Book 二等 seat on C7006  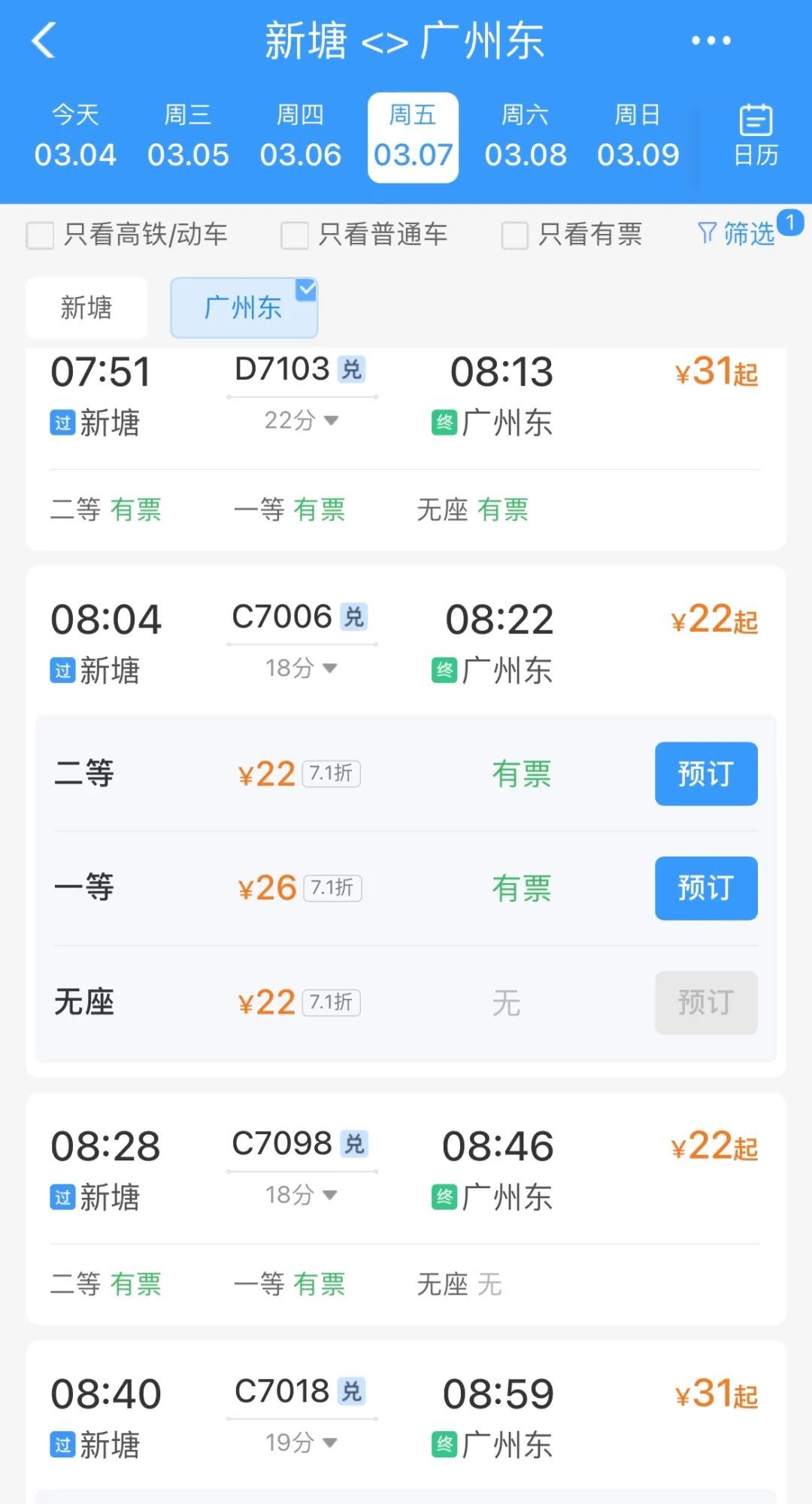pyautogui.click(x=705, y=774)
